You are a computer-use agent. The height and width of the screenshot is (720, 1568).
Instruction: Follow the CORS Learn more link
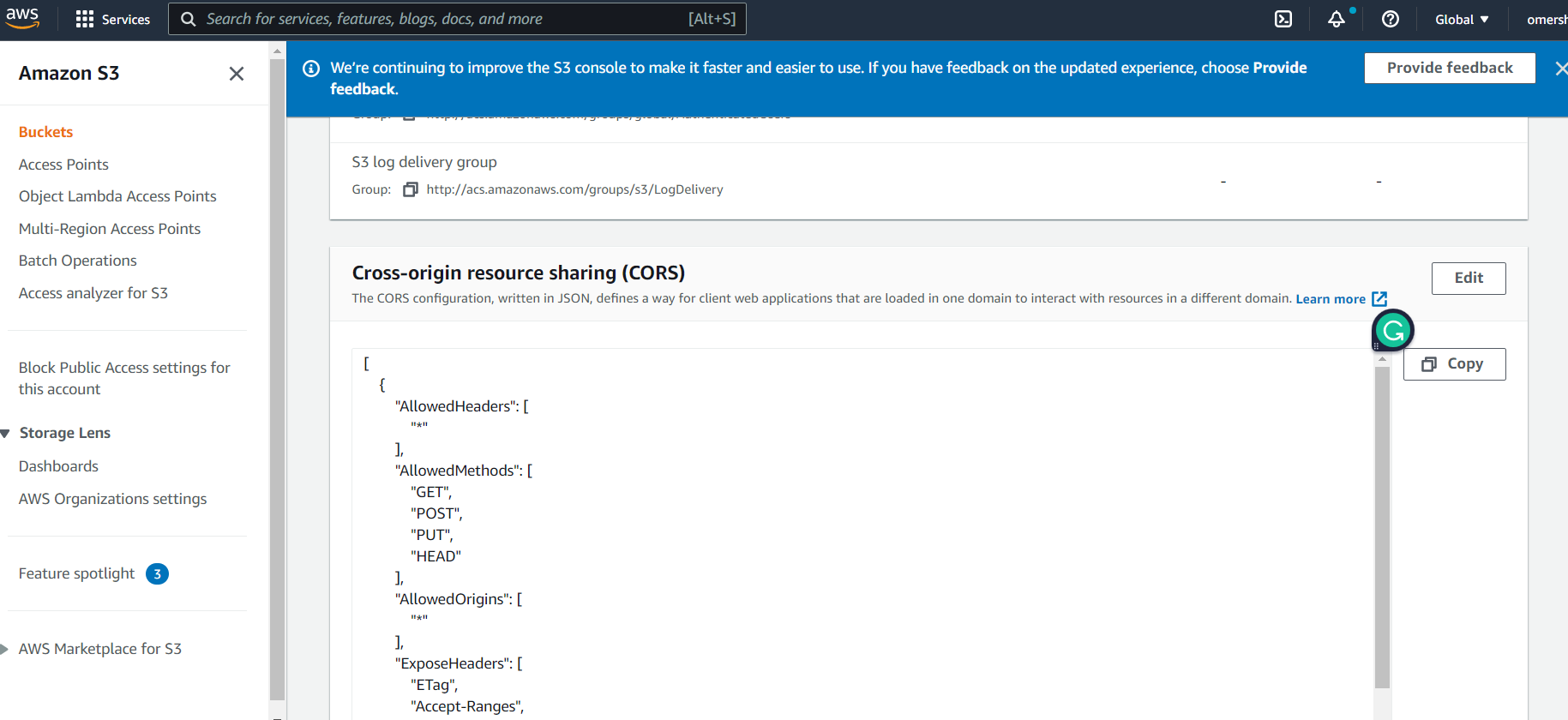point(1331,298)
